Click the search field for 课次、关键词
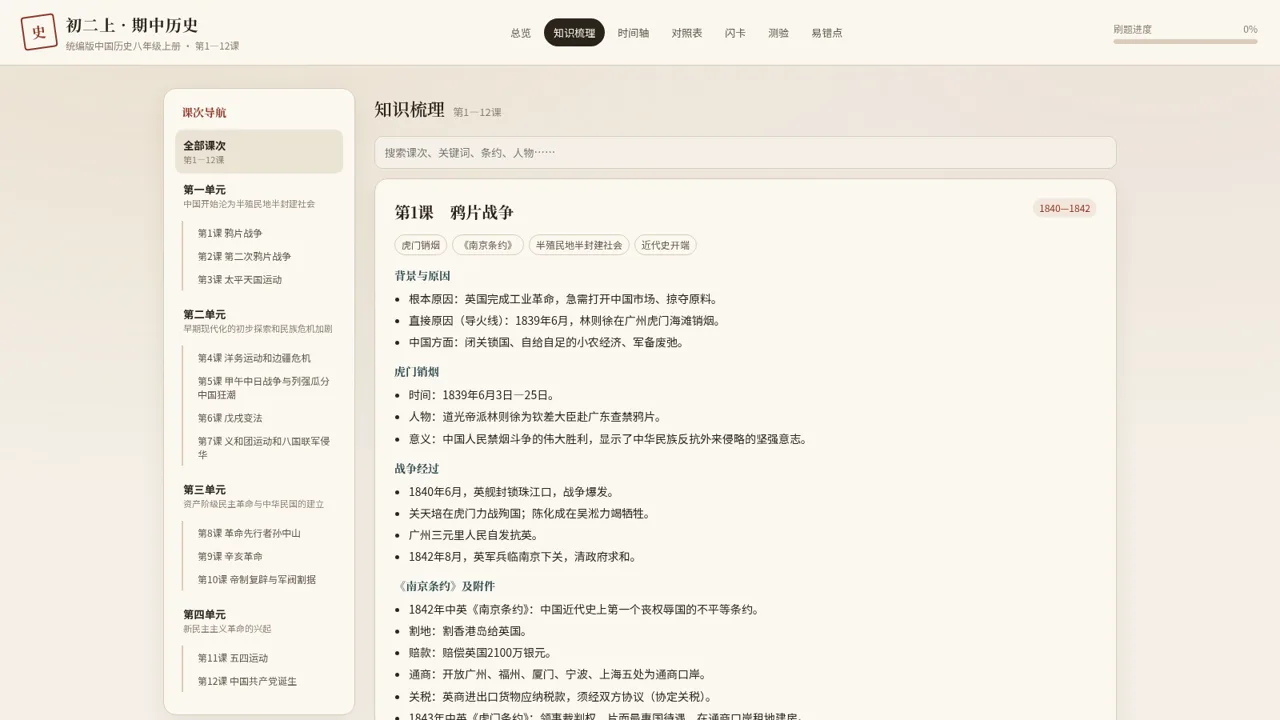Screen dimensions: 1280x720 (x=745, y=153)
